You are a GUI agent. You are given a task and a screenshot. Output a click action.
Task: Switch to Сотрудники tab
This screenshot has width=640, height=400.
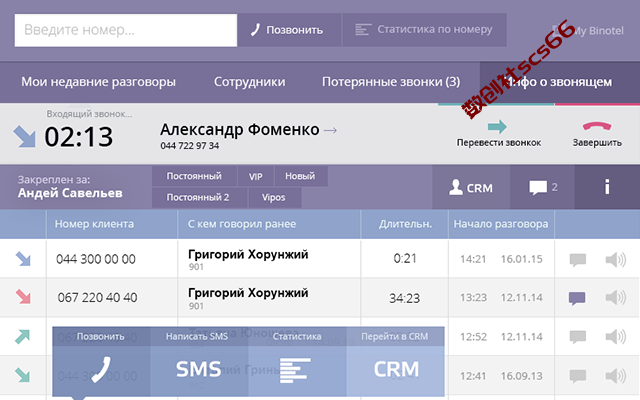[250, 82]
